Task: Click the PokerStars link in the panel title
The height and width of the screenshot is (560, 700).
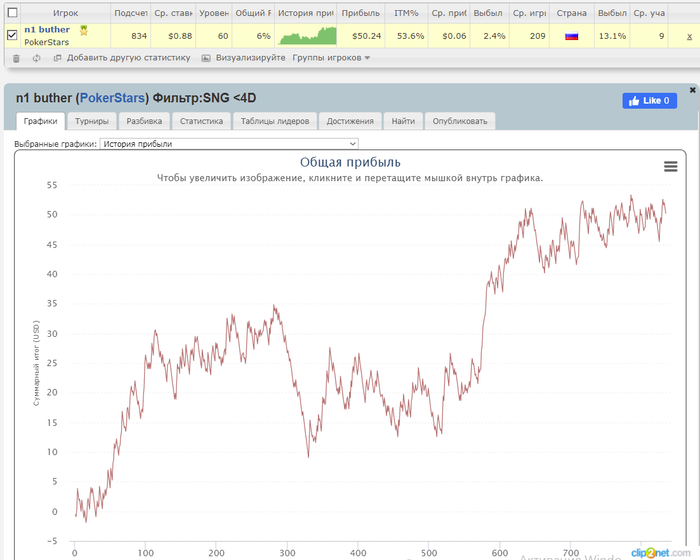Action: pyautogui.click(x=112, y=98)
